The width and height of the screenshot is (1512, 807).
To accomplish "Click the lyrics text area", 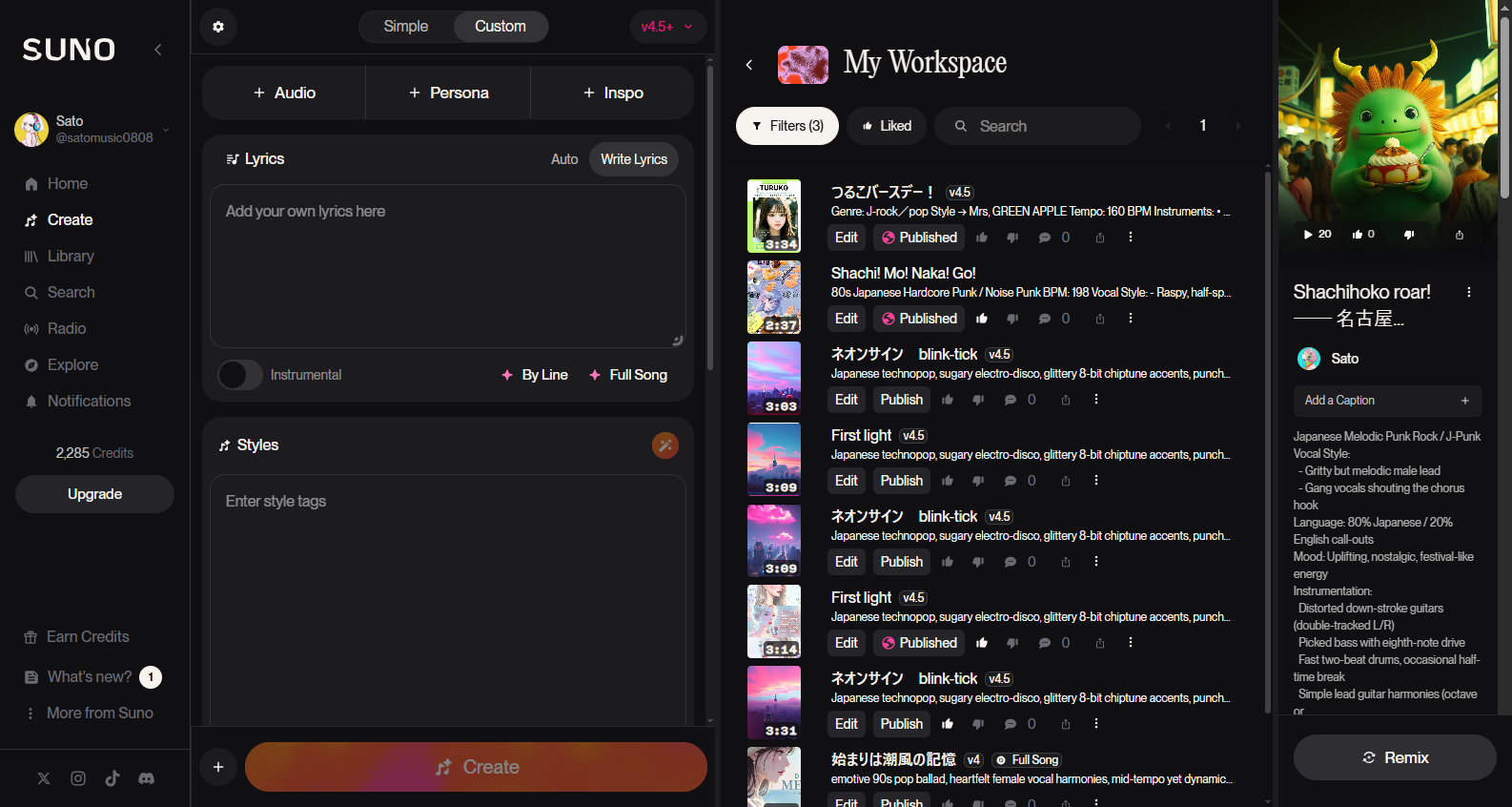I will 448,266.
